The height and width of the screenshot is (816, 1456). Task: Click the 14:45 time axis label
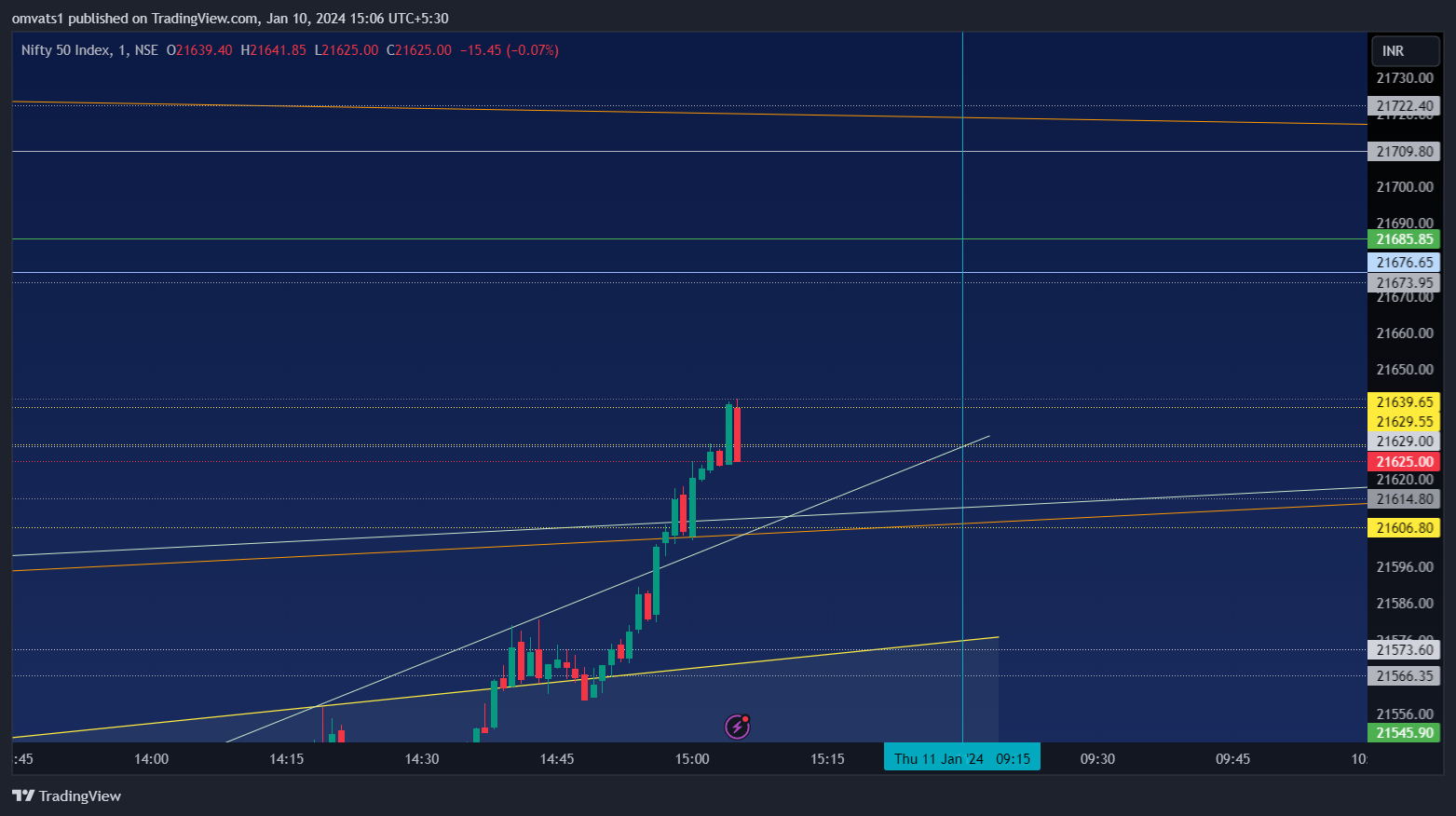(x=557, y=759)
